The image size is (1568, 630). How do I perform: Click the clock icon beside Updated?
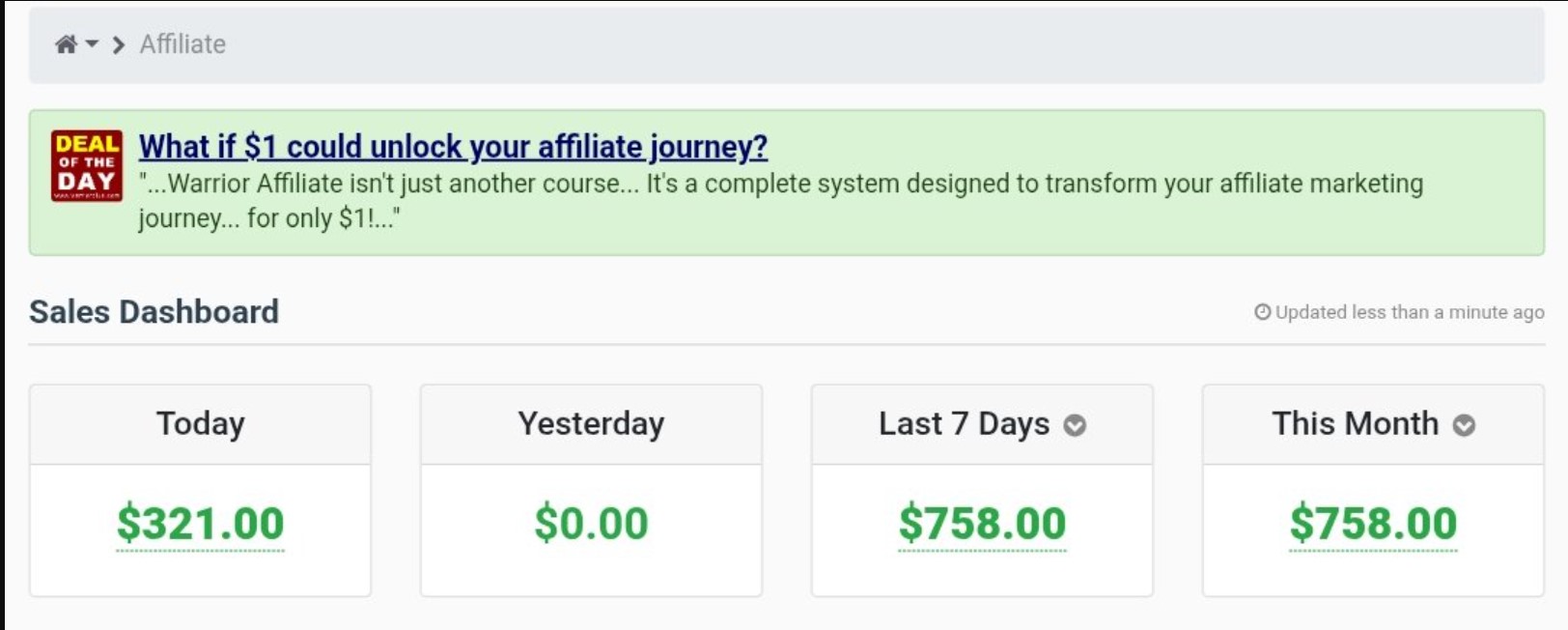tap(1262, 312)
